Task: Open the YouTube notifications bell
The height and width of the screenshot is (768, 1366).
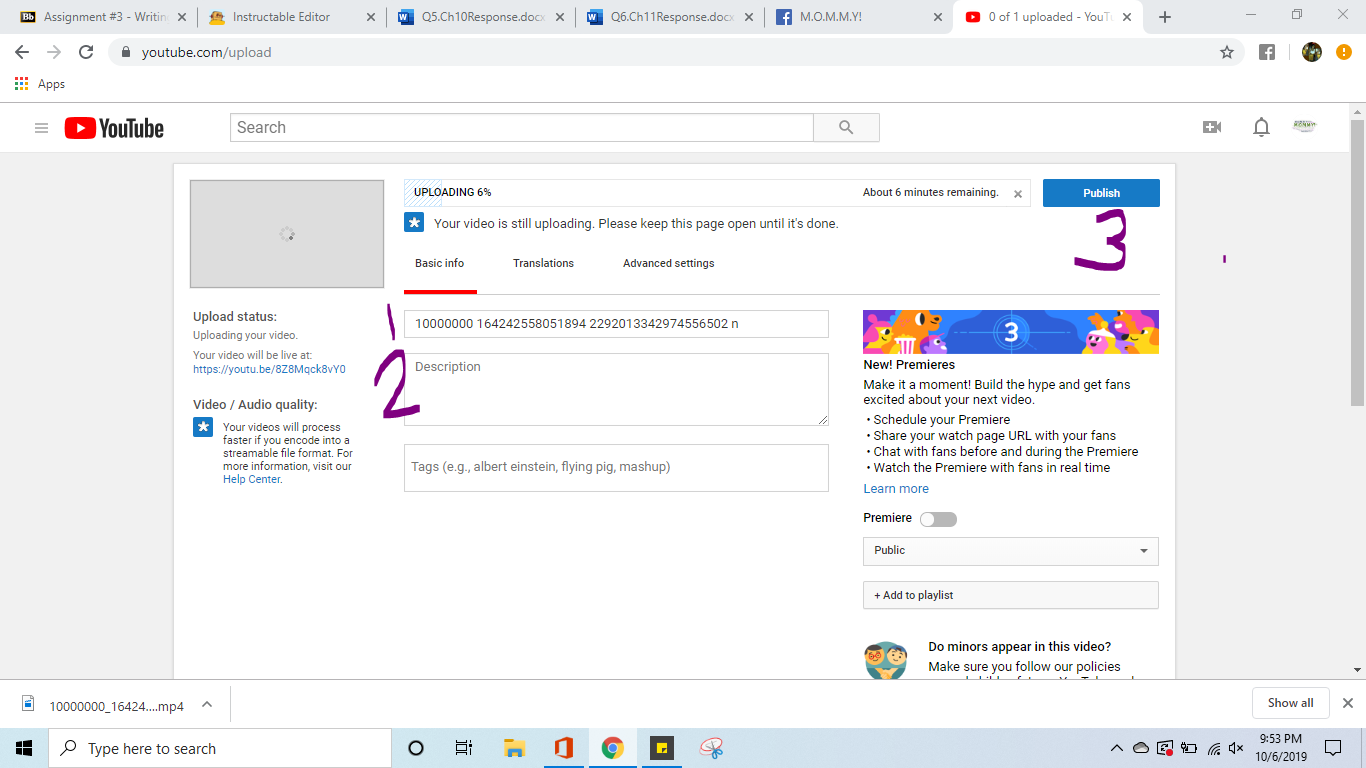Action: pos(1261,127)
